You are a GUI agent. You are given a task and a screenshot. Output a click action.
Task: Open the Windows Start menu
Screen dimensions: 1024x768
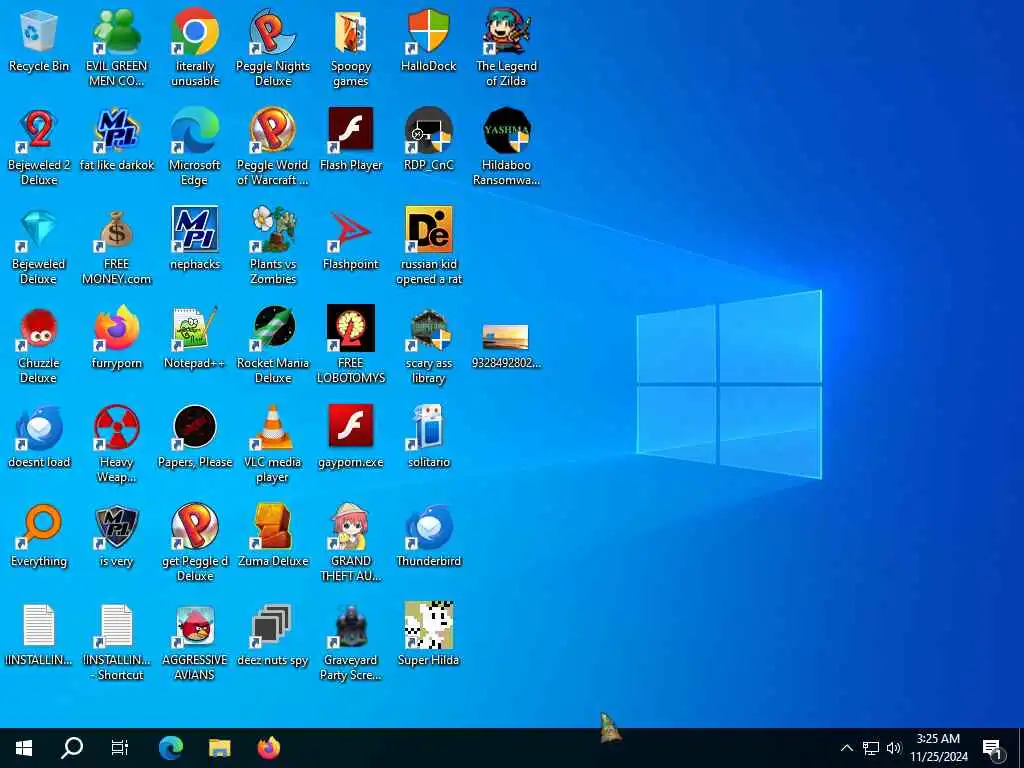24,748
